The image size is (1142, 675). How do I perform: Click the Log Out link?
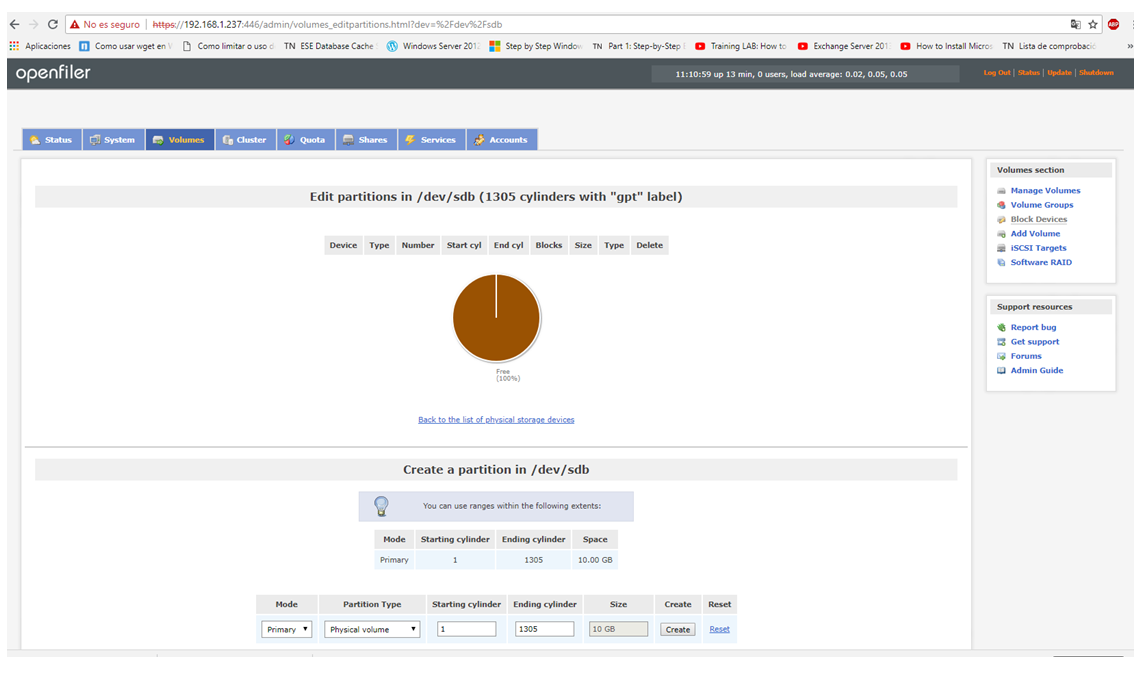coord(996,72)
